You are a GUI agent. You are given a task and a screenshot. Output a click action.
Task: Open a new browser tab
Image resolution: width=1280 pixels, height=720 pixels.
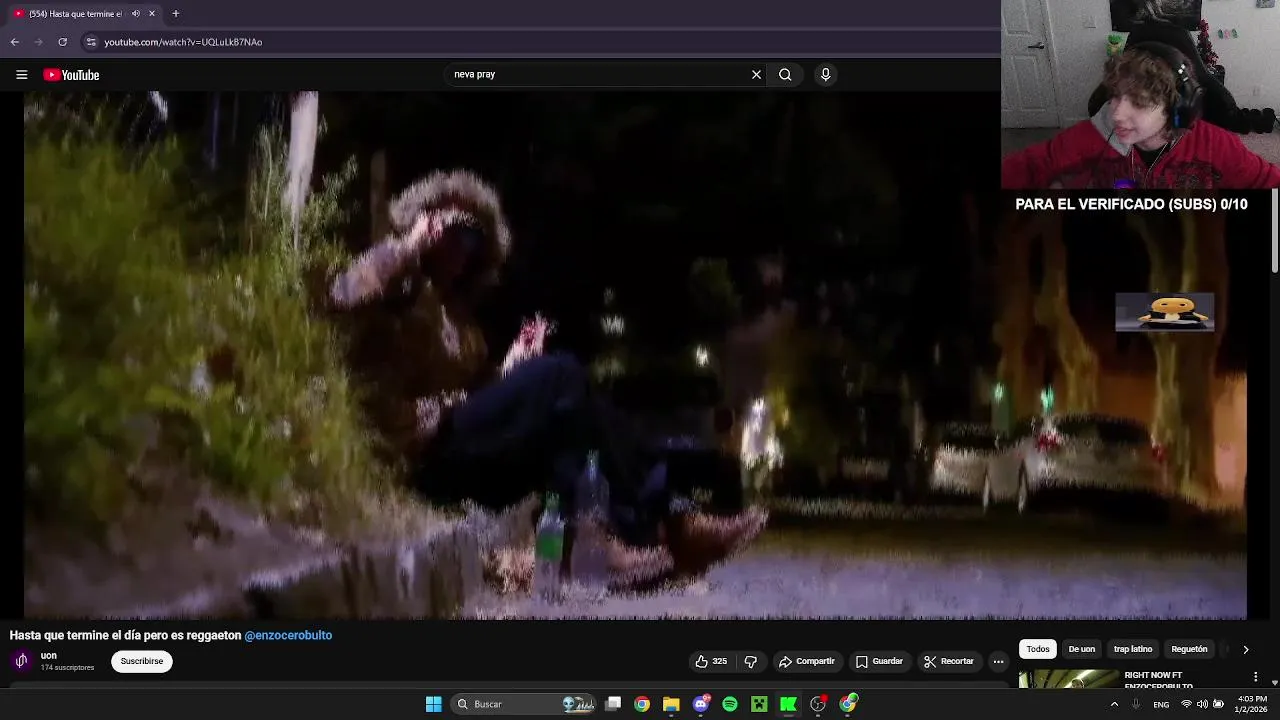point(175,14)
